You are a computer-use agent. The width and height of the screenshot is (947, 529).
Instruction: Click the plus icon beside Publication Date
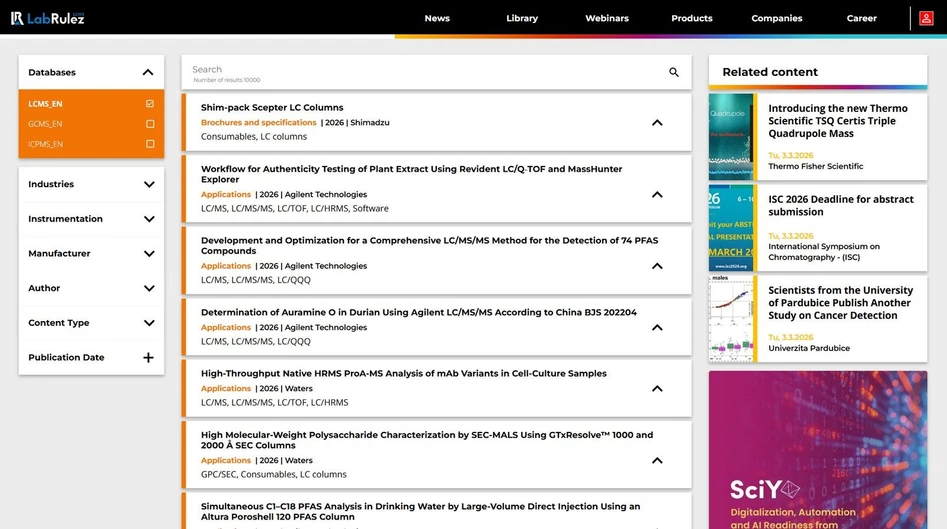tap(148, 358)
